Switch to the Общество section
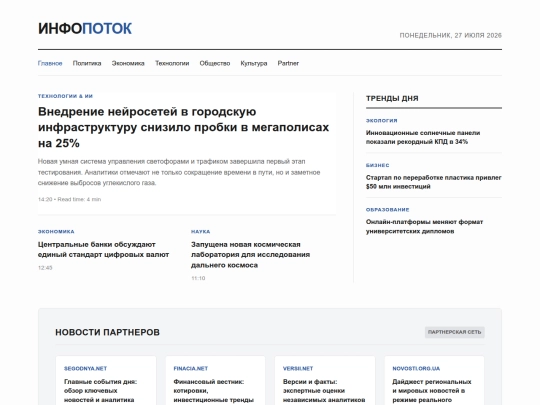Screen dimensions: 540x405 (215, 63)
